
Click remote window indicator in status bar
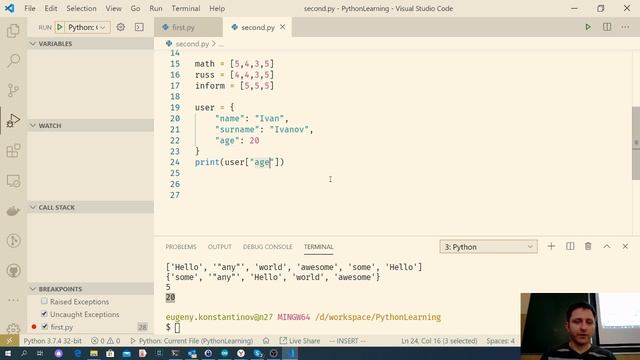click(9, 341)
